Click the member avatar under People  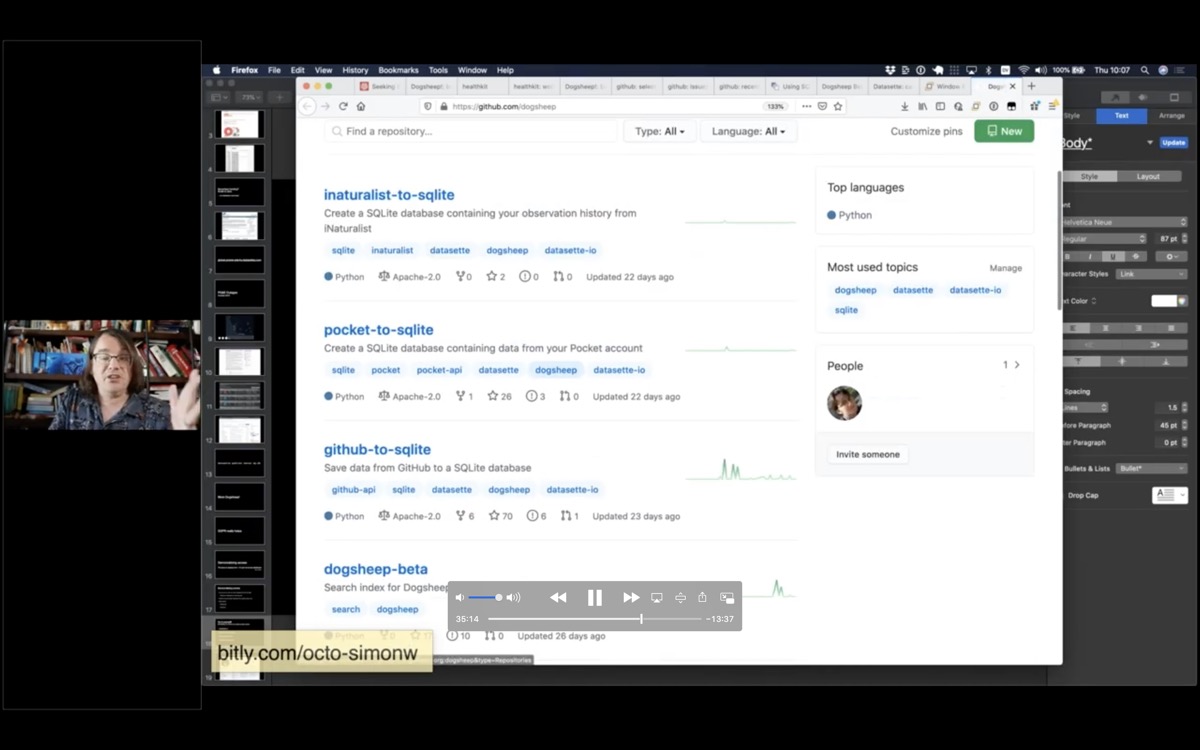point(845,403)
